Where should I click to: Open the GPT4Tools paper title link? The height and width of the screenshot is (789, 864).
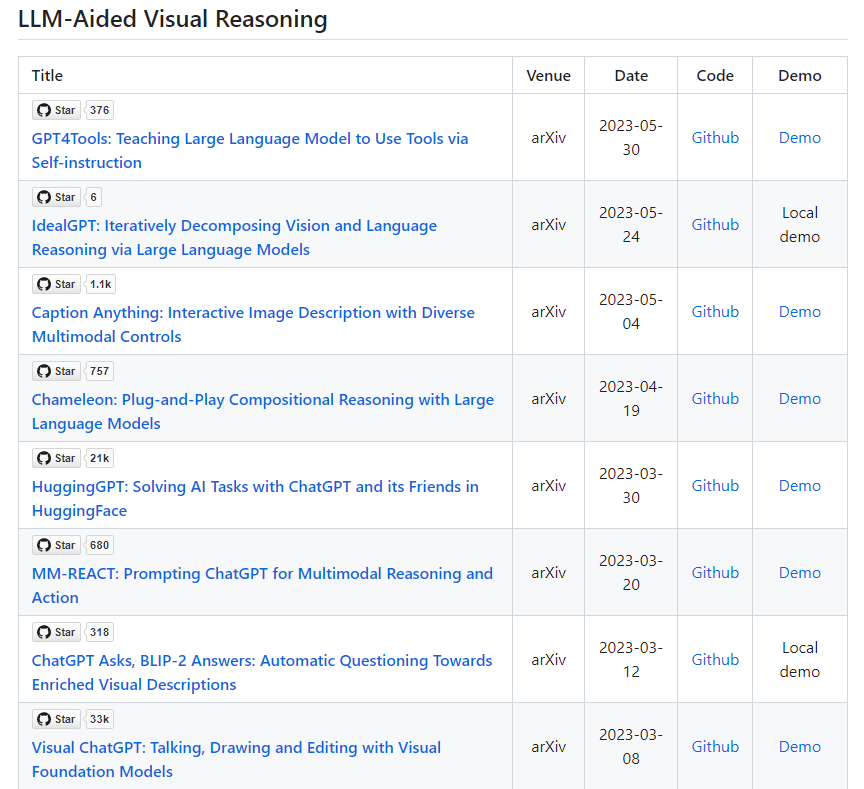(250, 150)
